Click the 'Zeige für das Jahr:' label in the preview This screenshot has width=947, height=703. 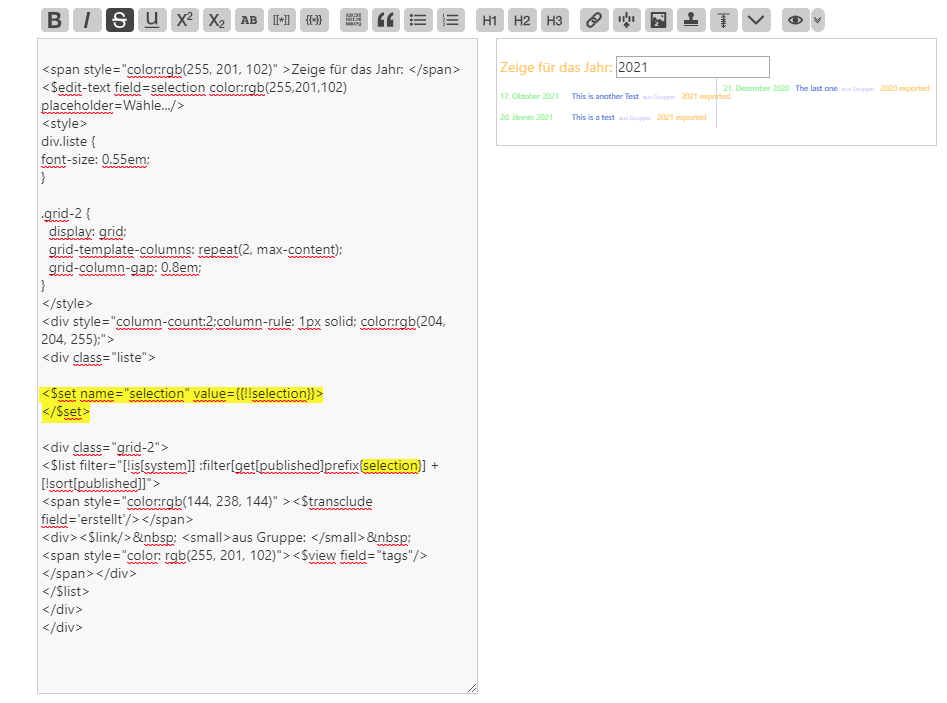tap(556, 67)
